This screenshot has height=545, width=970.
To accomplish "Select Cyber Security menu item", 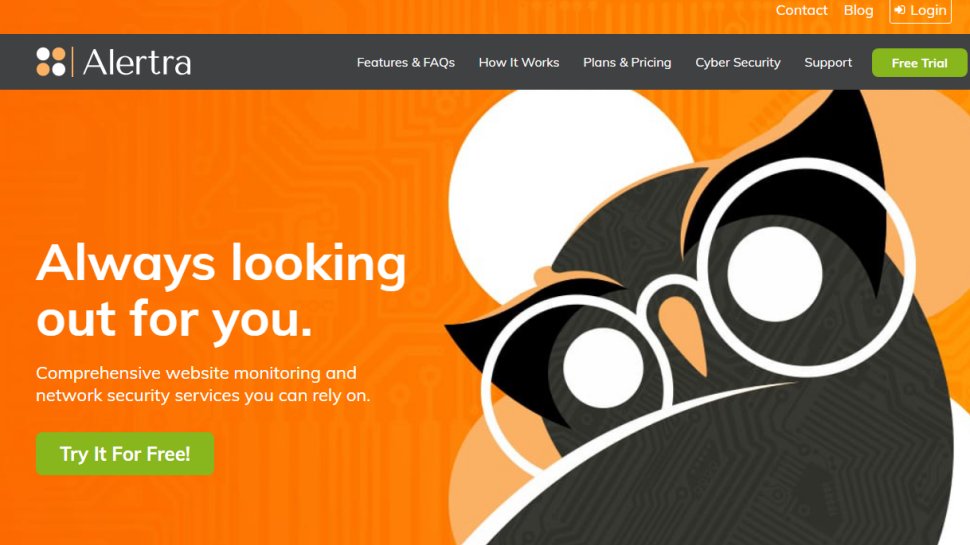I will pyautogui.click(x=737, y=62).
